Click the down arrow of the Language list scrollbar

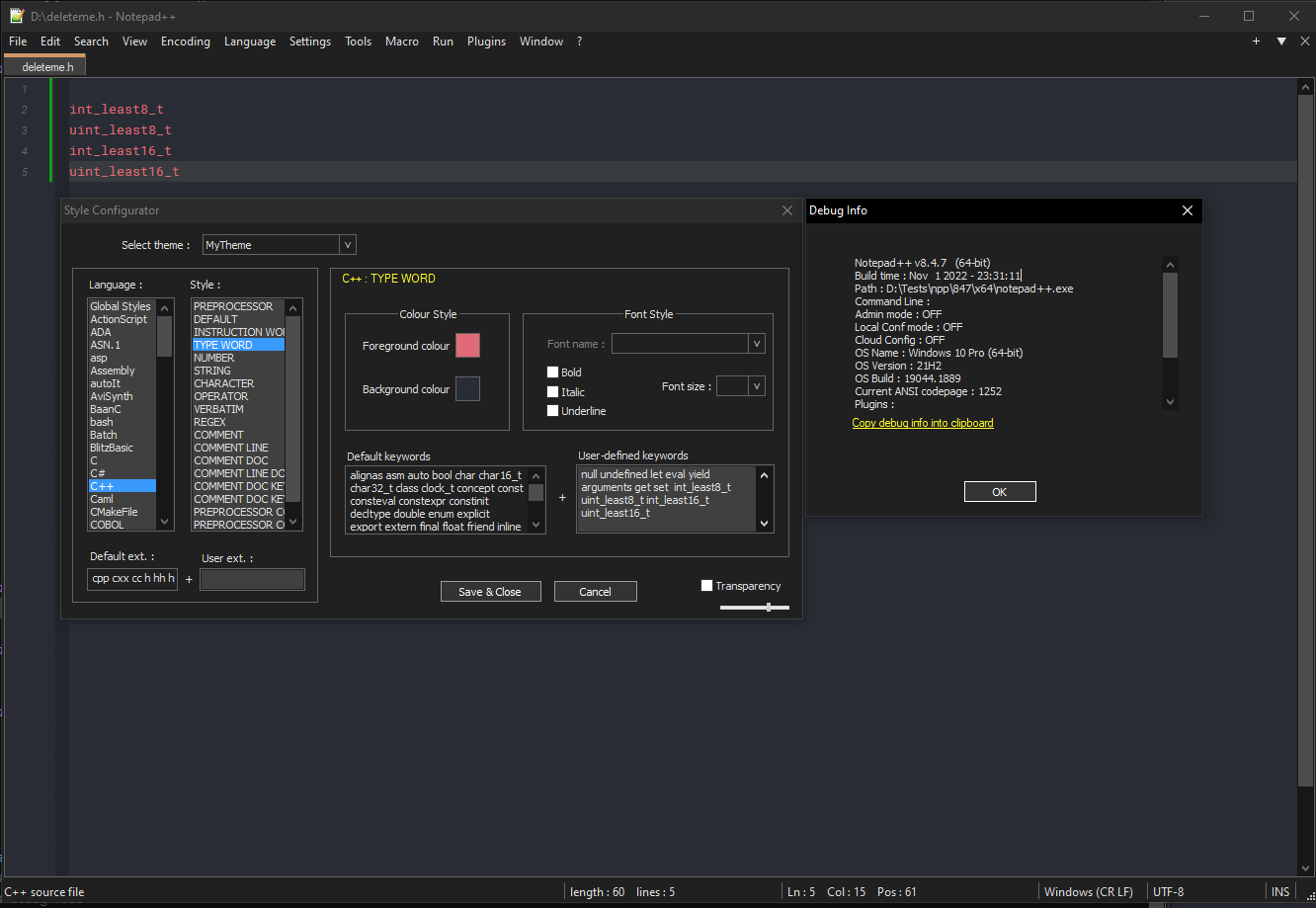[164, 525]
